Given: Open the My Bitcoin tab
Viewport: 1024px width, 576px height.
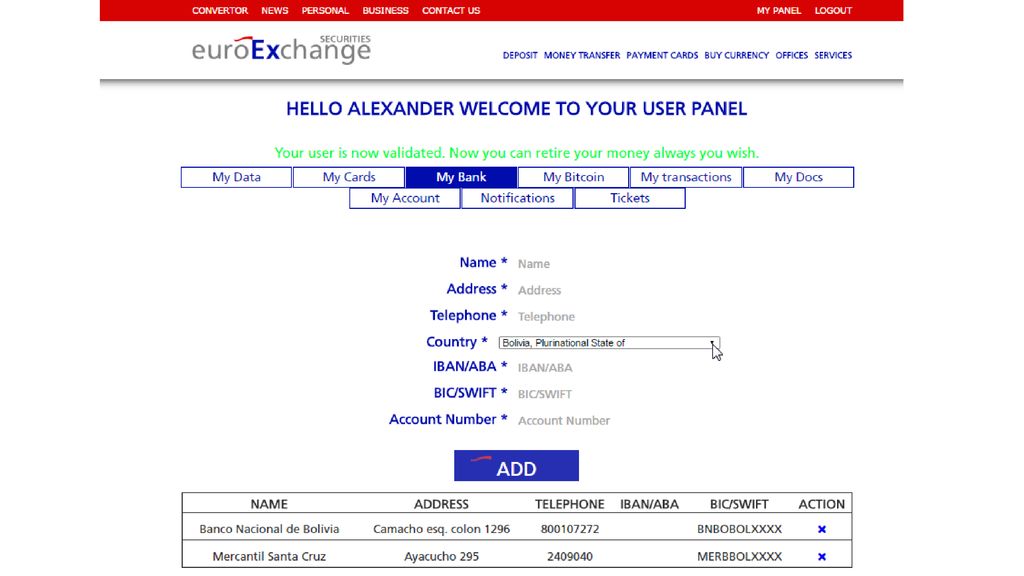Looking at the screenshot, I should point(573,177).
